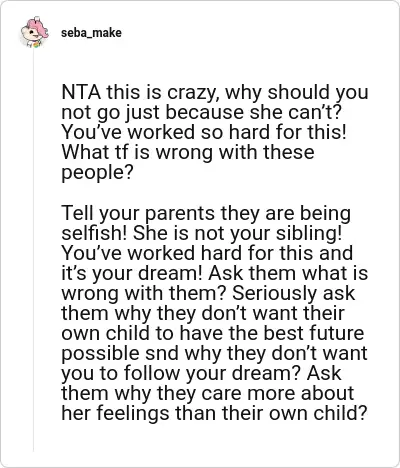Click the line 'wrong with them? Seriously ask'
The width and height of the screenshot is (400, 468).
click(x=208, y=293)
